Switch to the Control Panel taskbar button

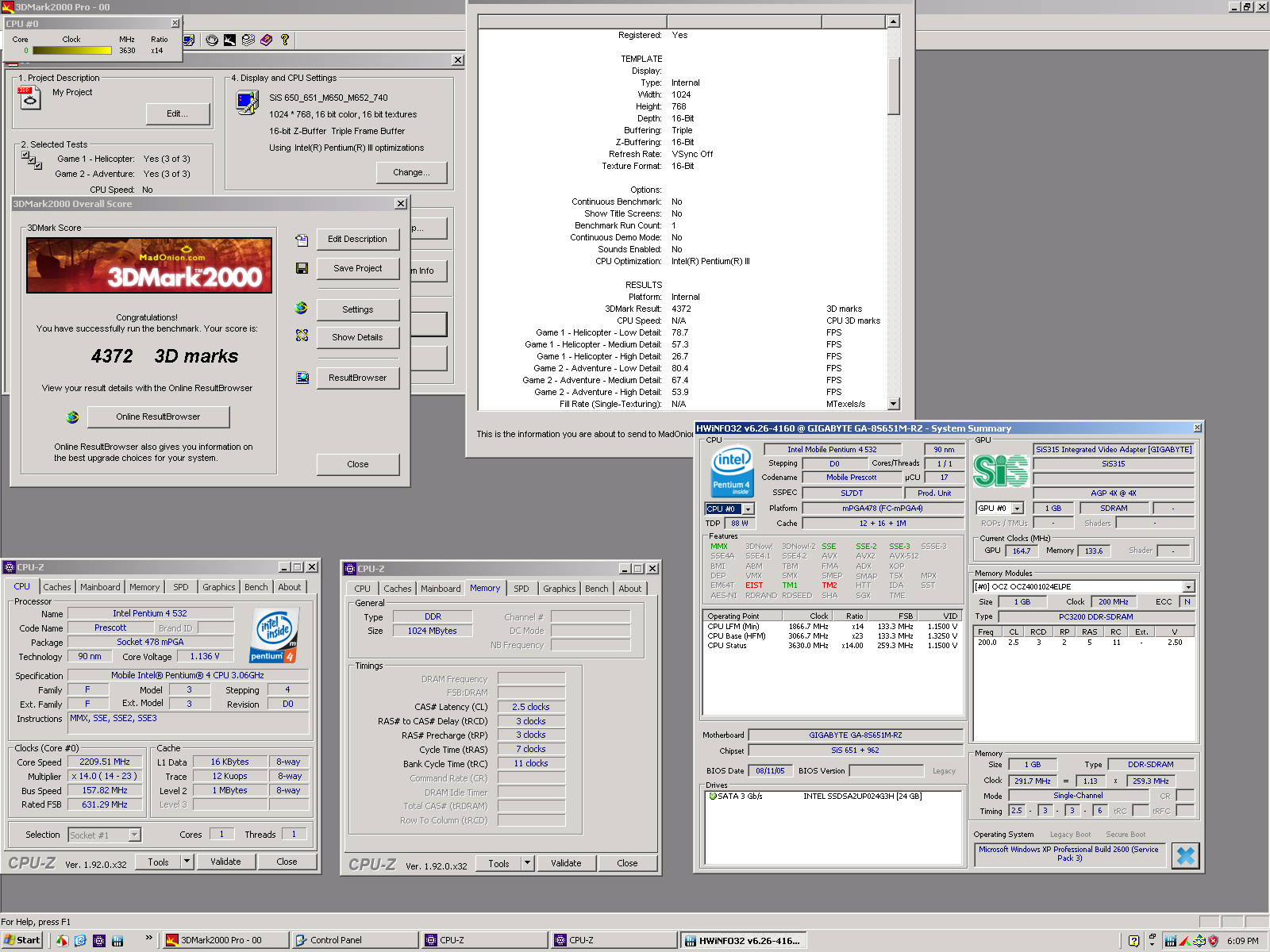(354, 941)
